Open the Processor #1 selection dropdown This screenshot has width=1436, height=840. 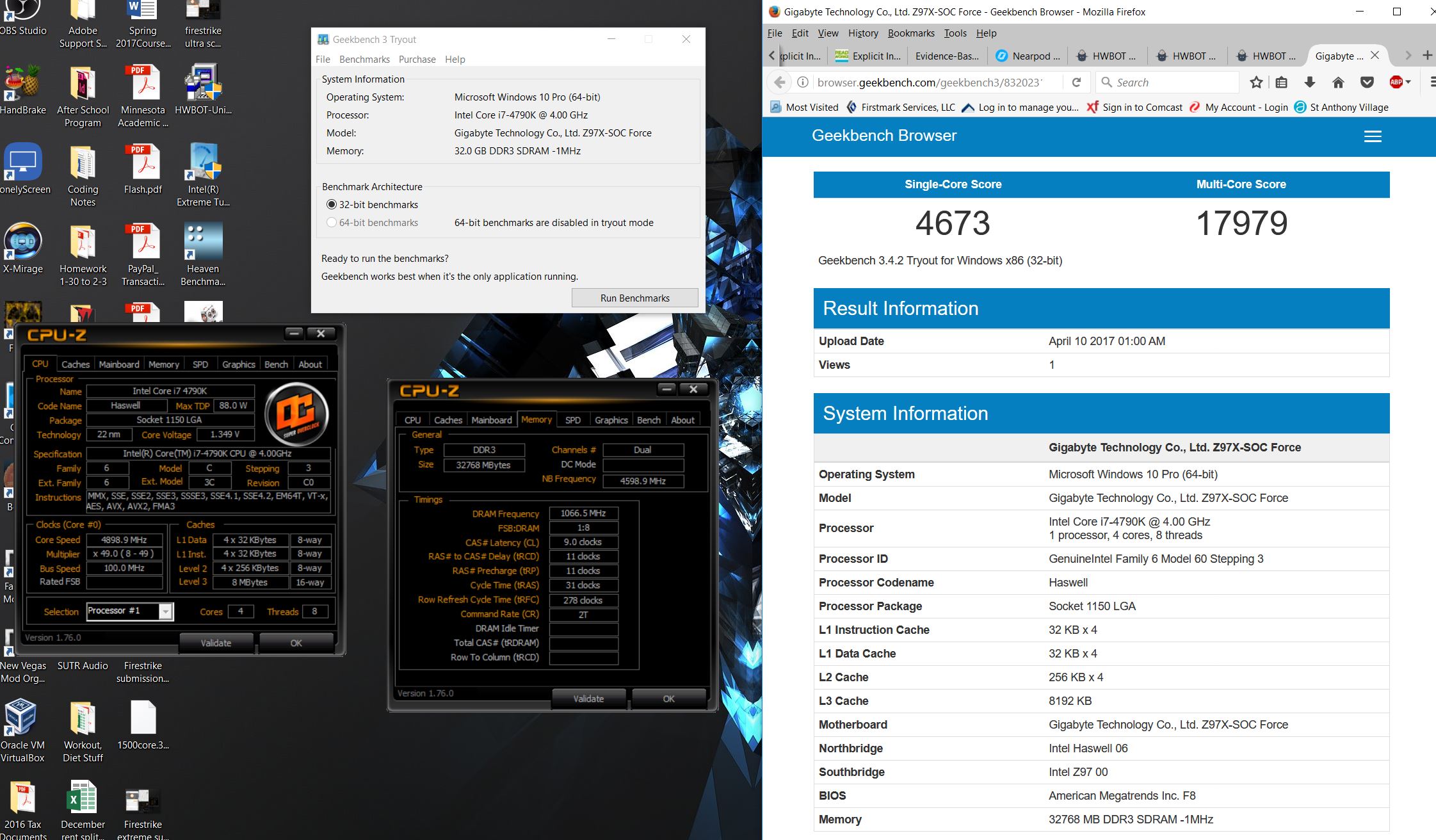tap(130, 611)
